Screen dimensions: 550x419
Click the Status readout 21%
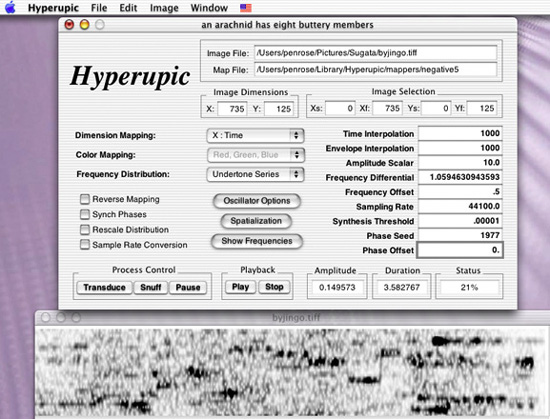[469, 288]
